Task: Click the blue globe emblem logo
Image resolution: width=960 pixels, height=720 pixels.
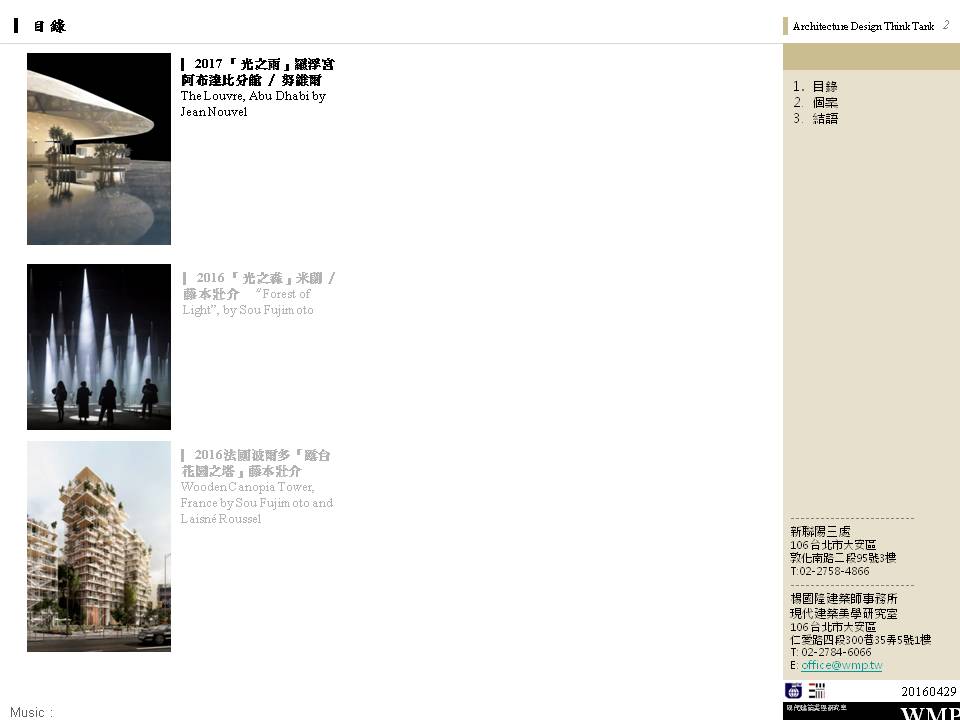Action: [x=793, y=690]
